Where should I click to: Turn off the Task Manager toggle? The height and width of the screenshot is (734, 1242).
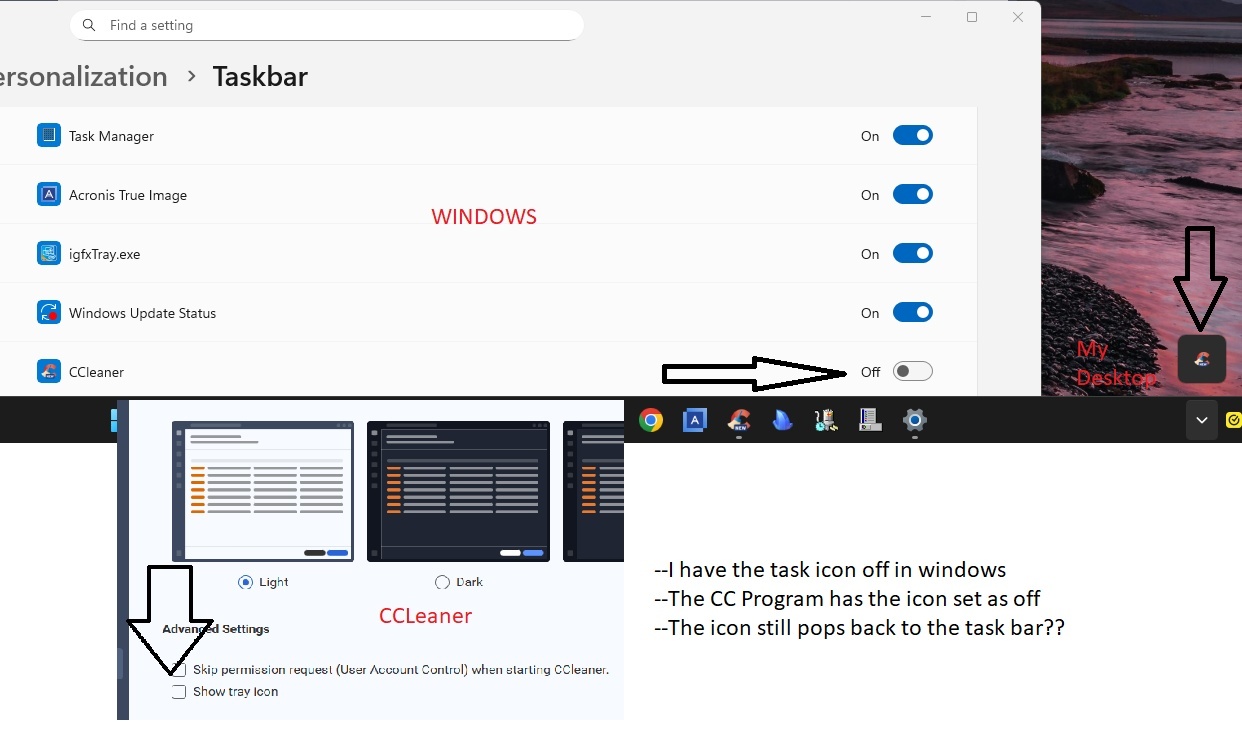tap(912, 136)
